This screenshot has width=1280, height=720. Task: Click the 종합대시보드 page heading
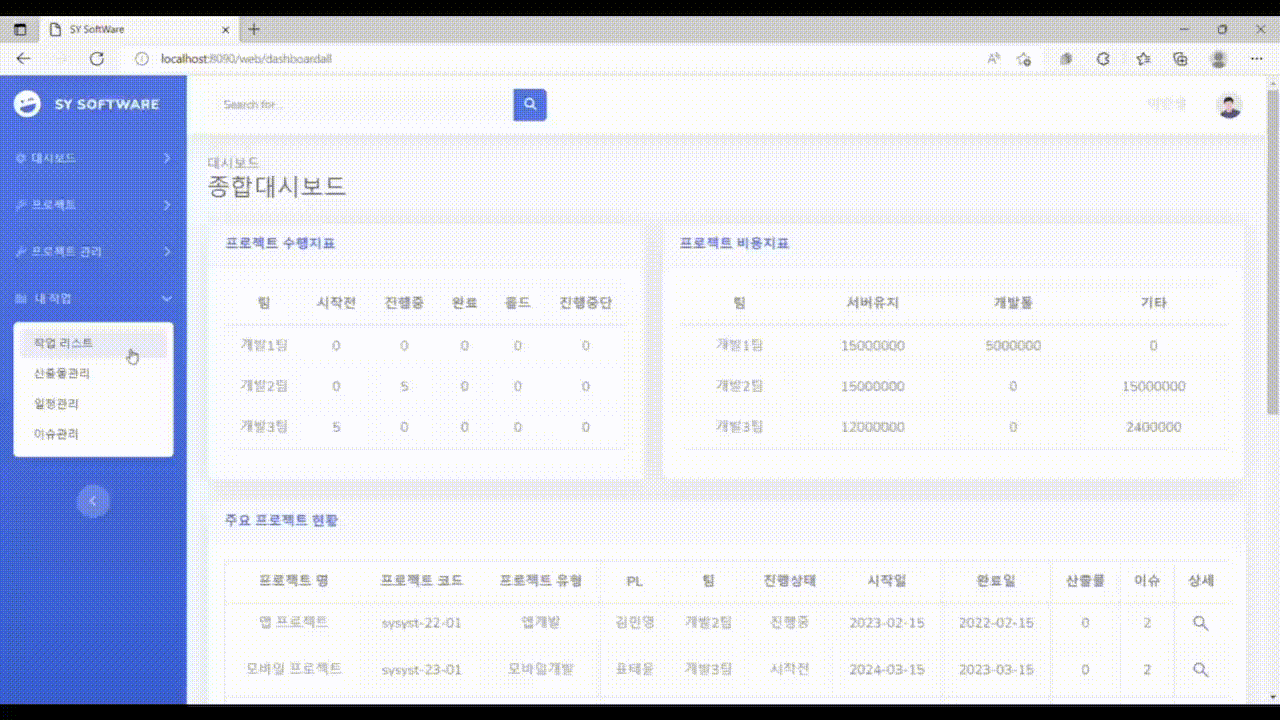pyautogui.click(x=277, y=186)
